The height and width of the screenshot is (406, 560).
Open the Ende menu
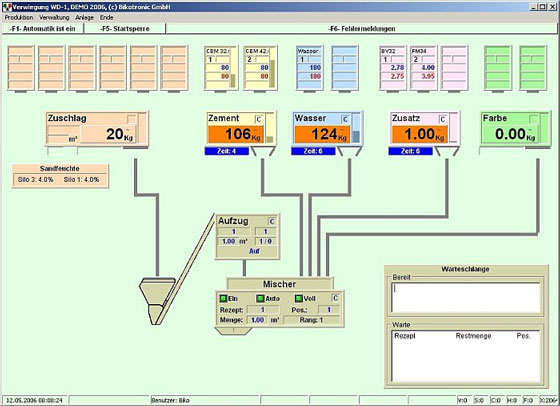coord(106,17)
